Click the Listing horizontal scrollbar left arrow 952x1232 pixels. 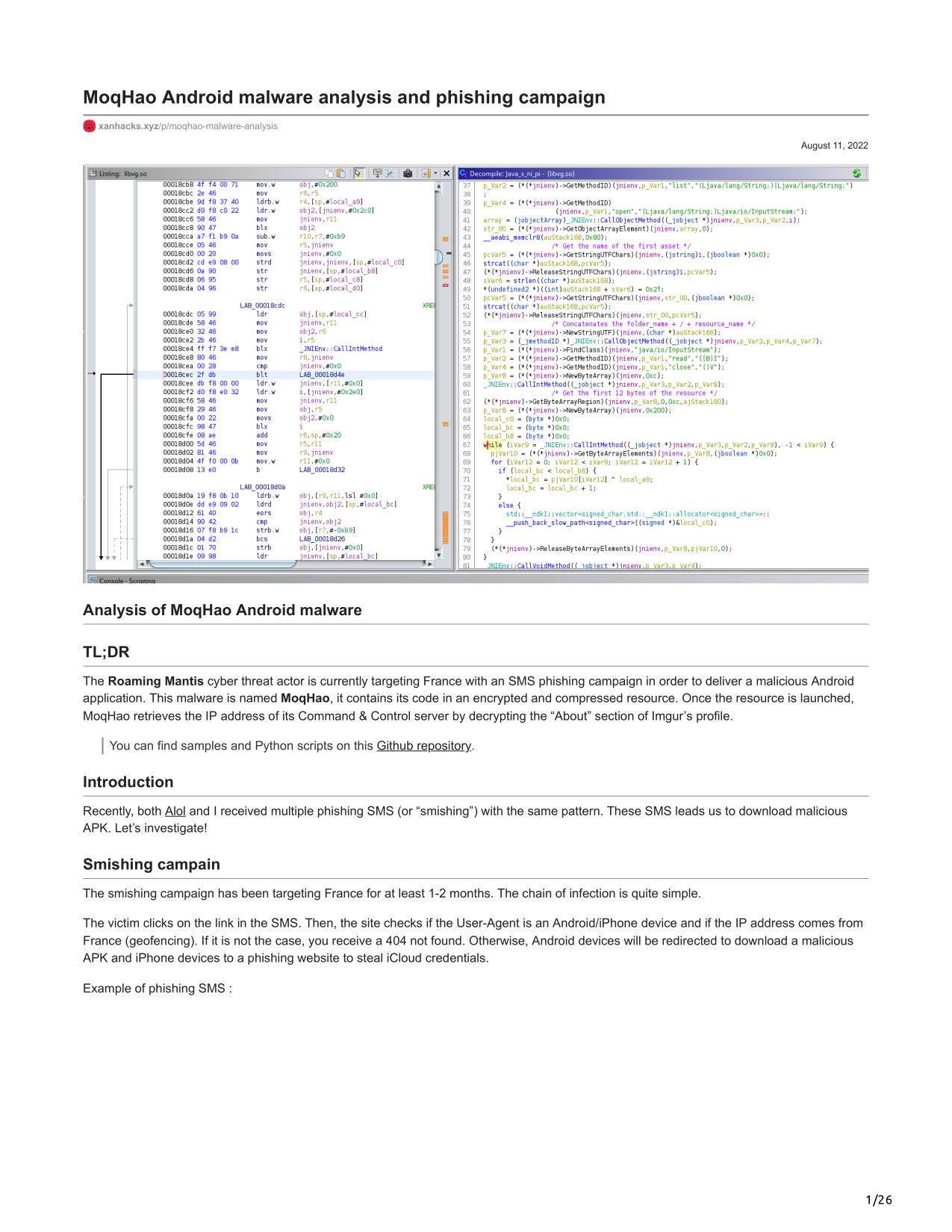coord(142,564)
